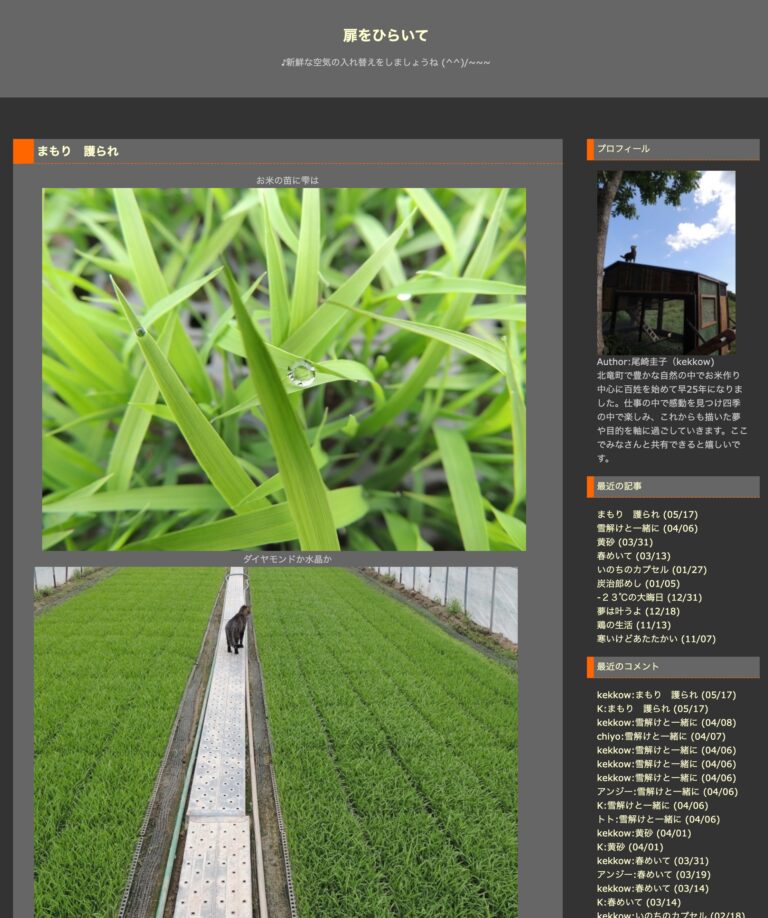This screenshot has height=918, width=768.
Task: Open comment kekkow:まもり 護られ (05/17)
Action: click(666, 695)
